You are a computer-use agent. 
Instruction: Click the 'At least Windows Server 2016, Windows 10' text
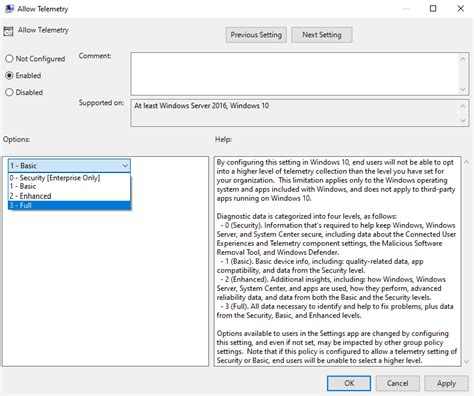pos(201,106)
